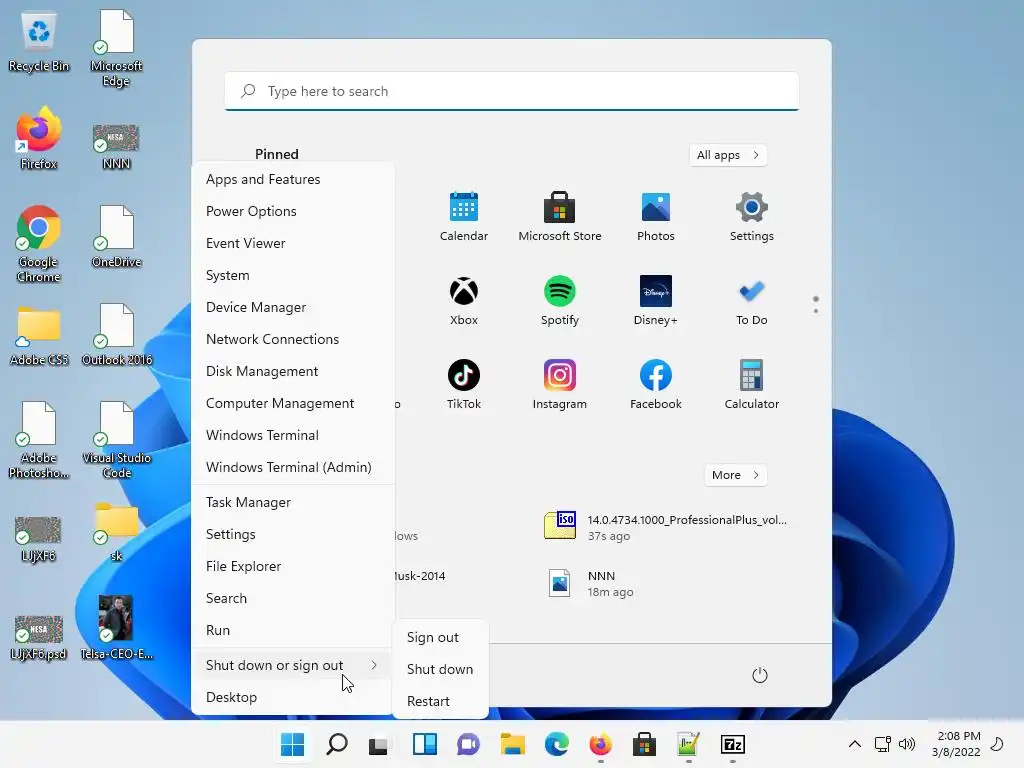Viewport: 1024px width, 768px height.
Task: Open Run from the context menu
Action: coord(293,630)
